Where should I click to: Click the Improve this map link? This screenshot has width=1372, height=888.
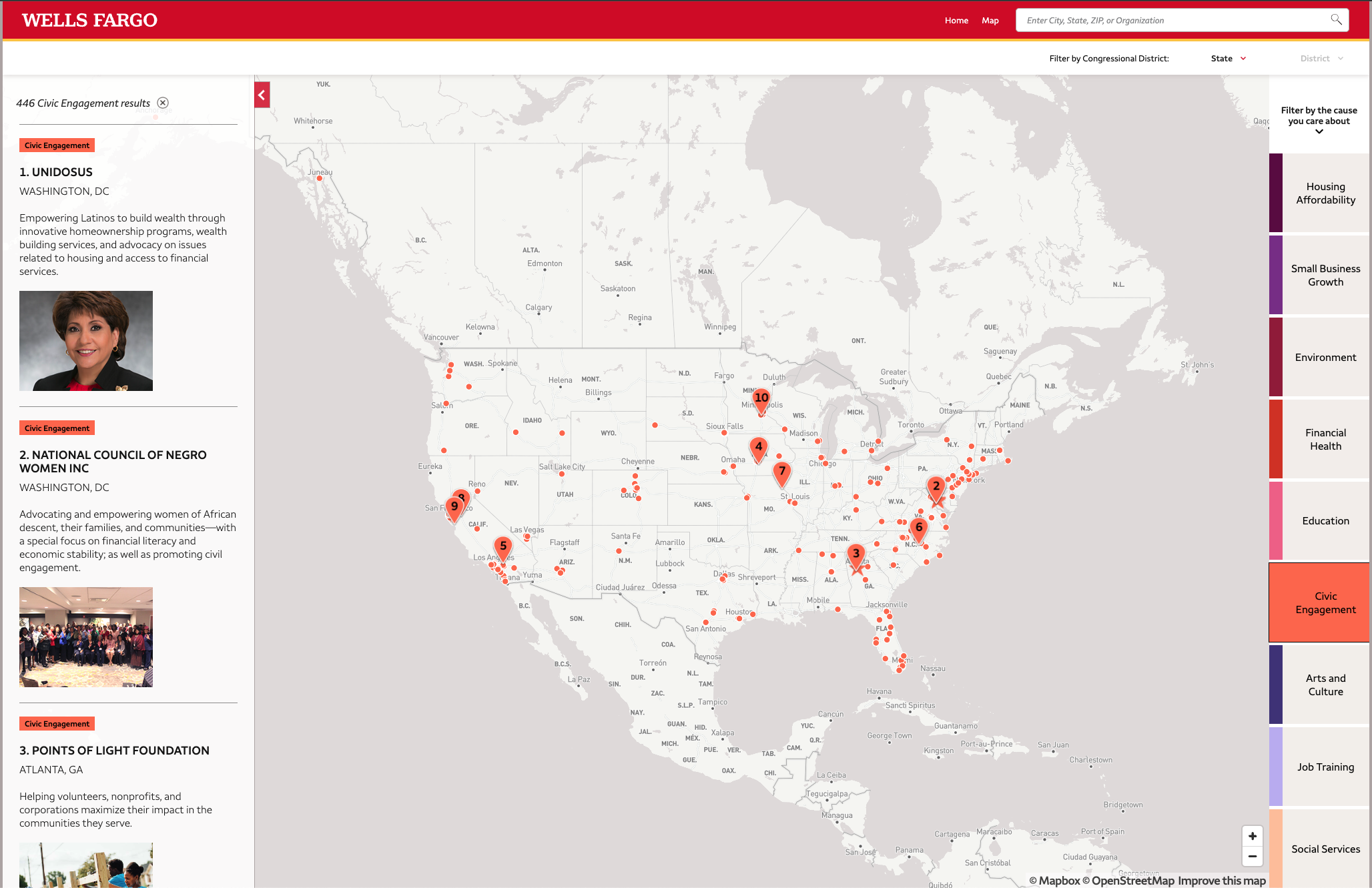(x=1221, y=881)
